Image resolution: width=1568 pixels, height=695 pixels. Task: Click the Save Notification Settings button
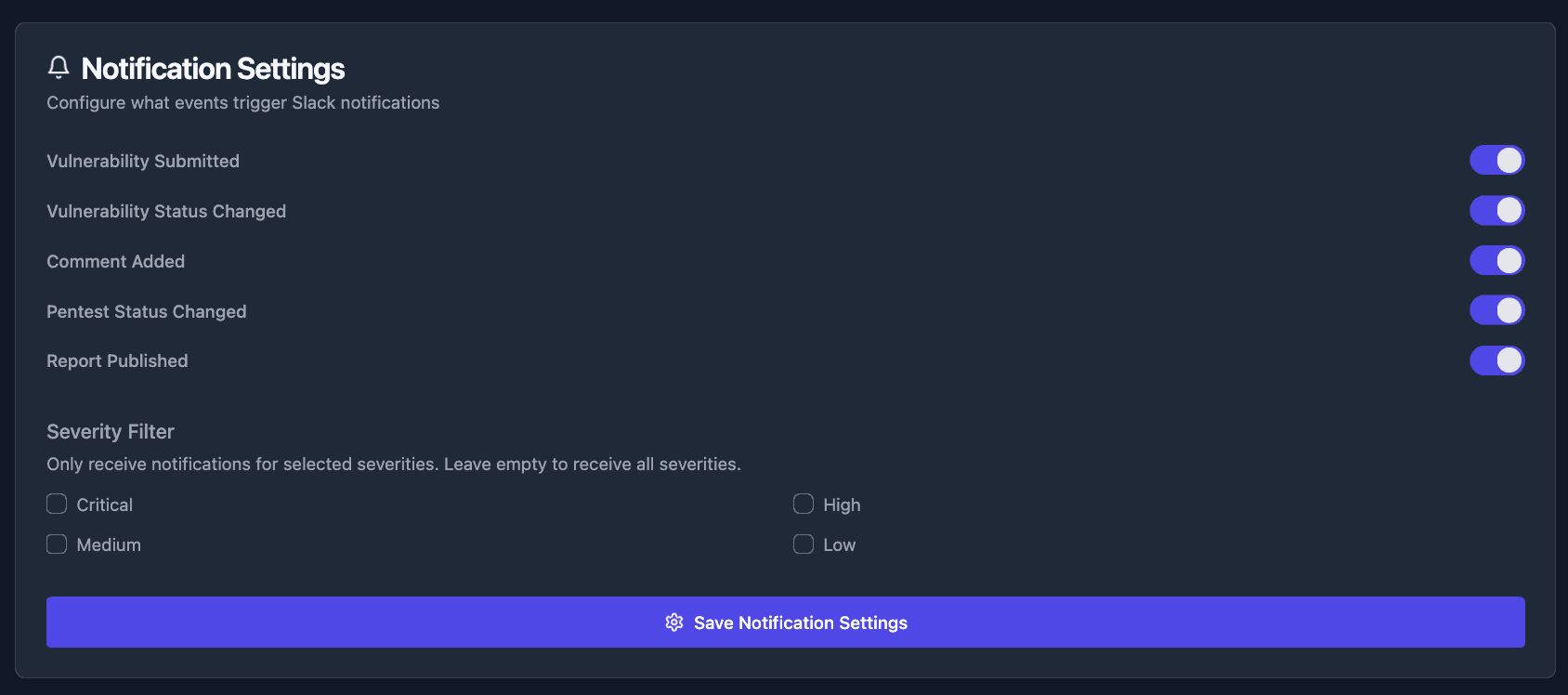point(785,623)
